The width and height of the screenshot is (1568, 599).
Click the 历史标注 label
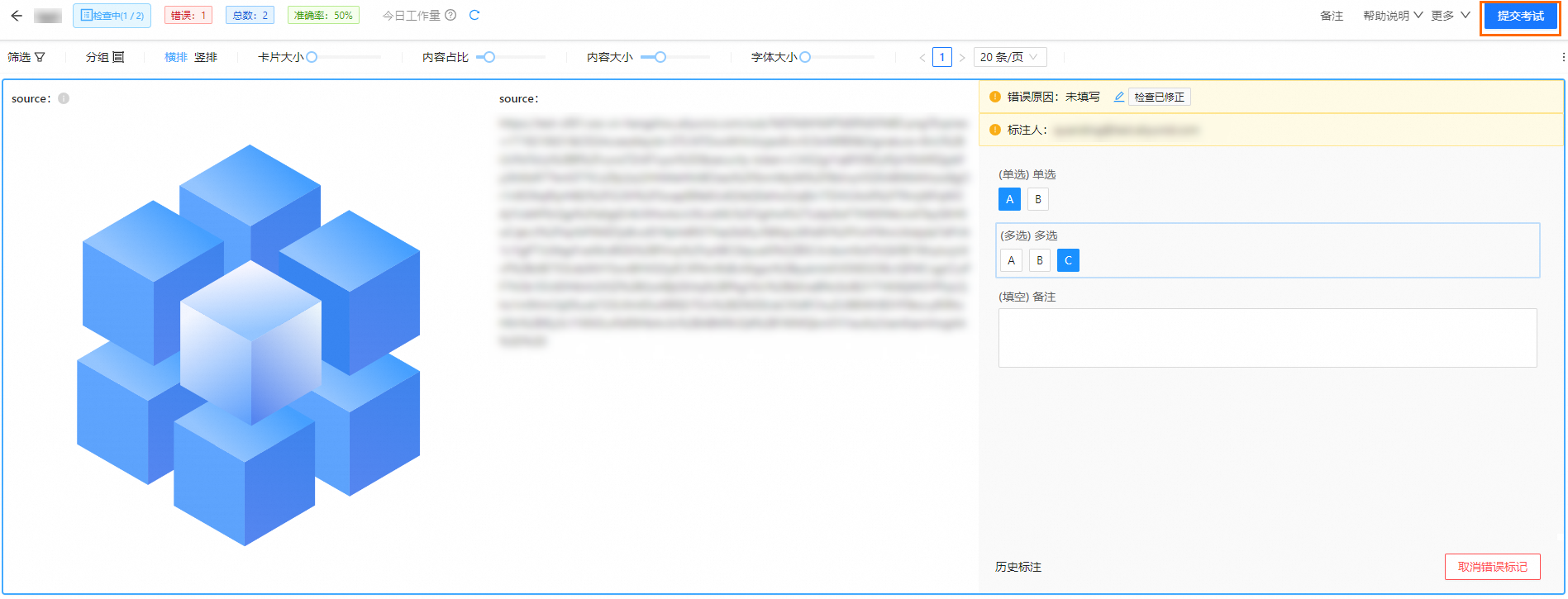coord(1018,567)
